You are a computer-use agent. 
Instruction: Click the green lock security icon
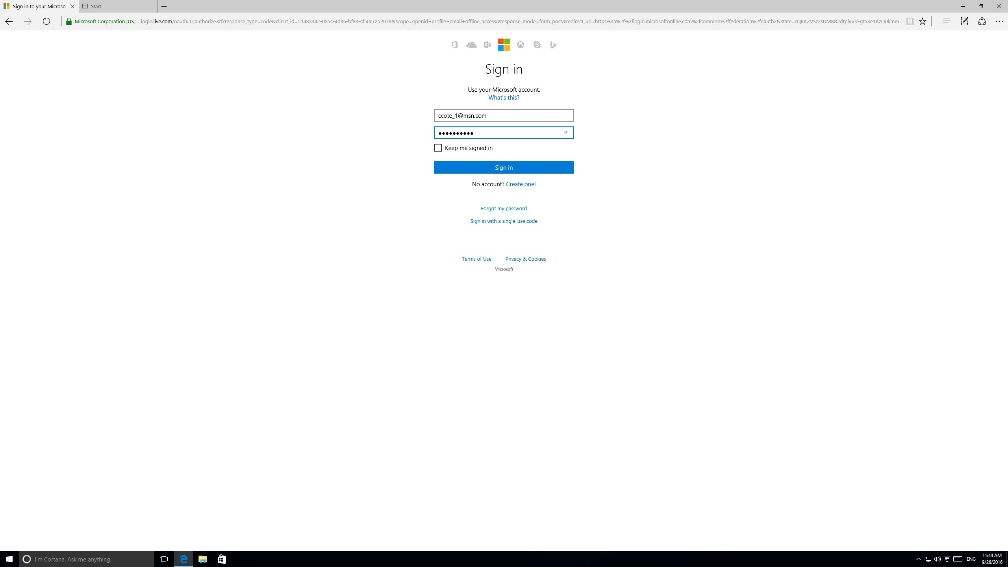[69, 21]
